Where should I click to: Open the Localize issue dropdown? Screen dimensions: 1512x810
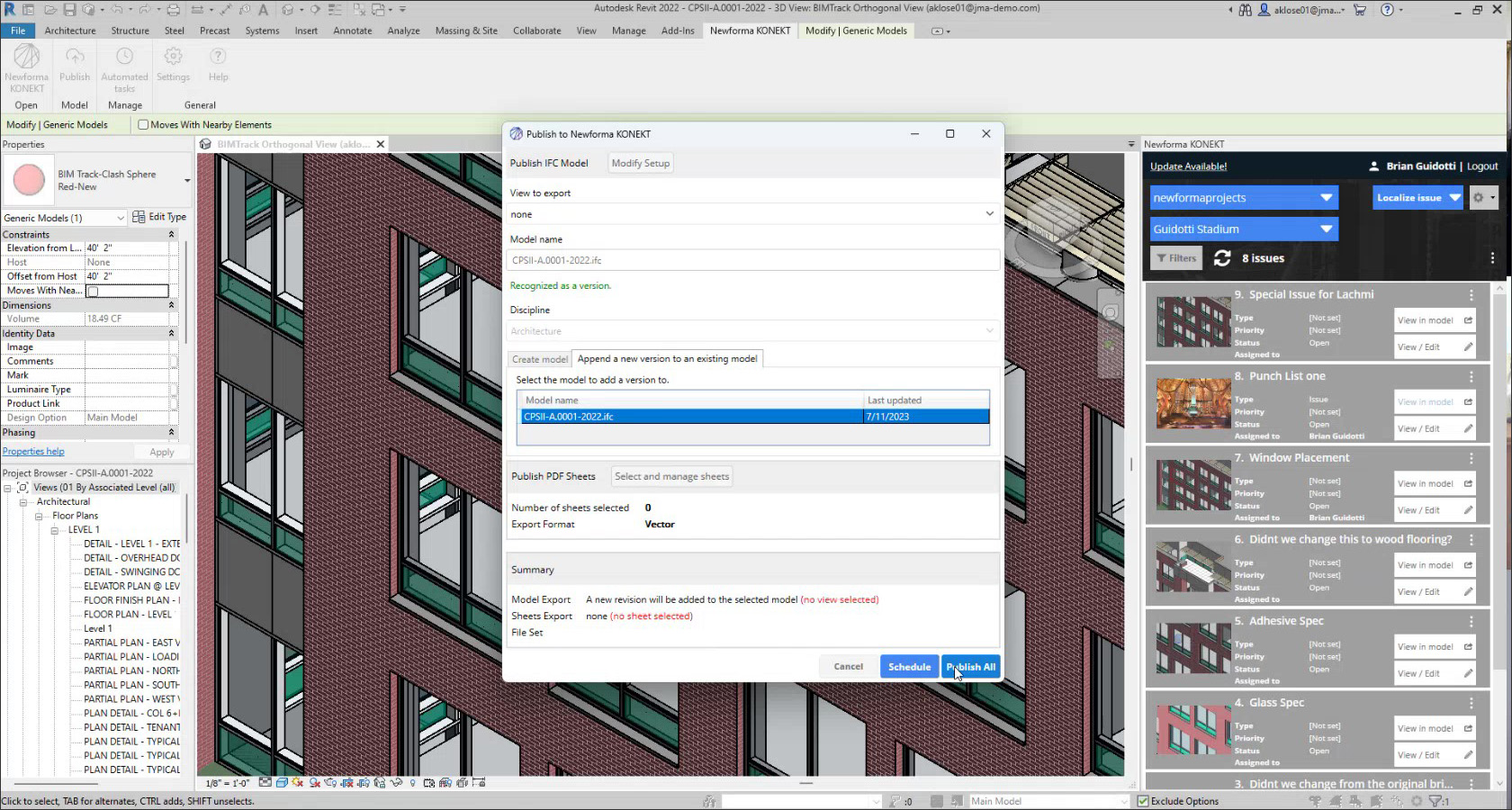pos(1418,198)
